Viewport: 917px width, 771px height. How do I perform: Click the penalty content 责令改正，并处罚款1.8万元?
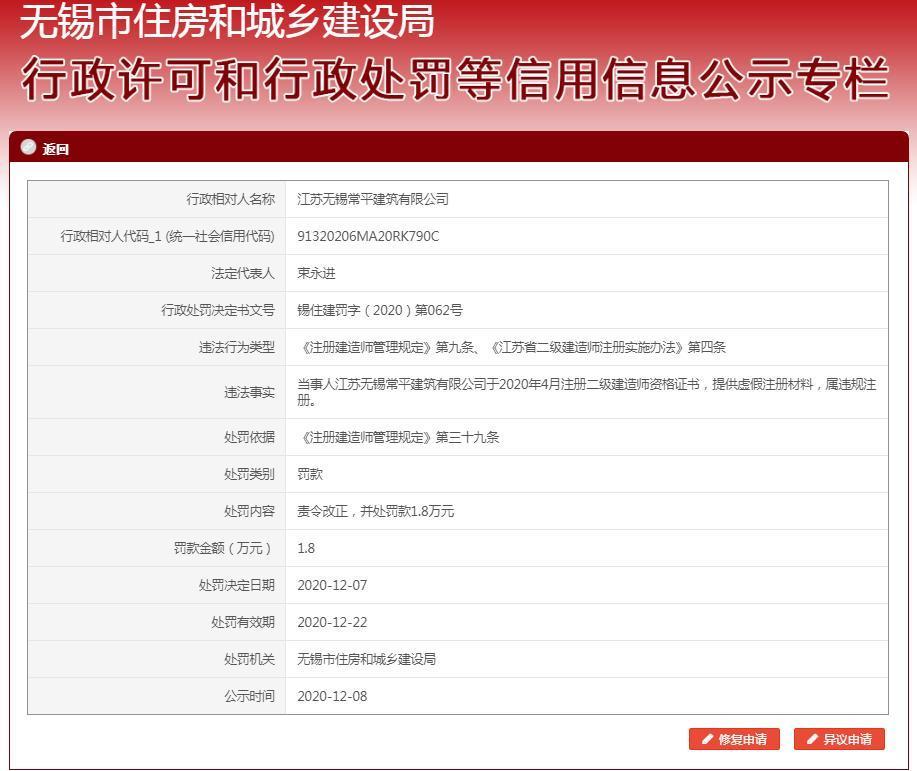point(375,511)
